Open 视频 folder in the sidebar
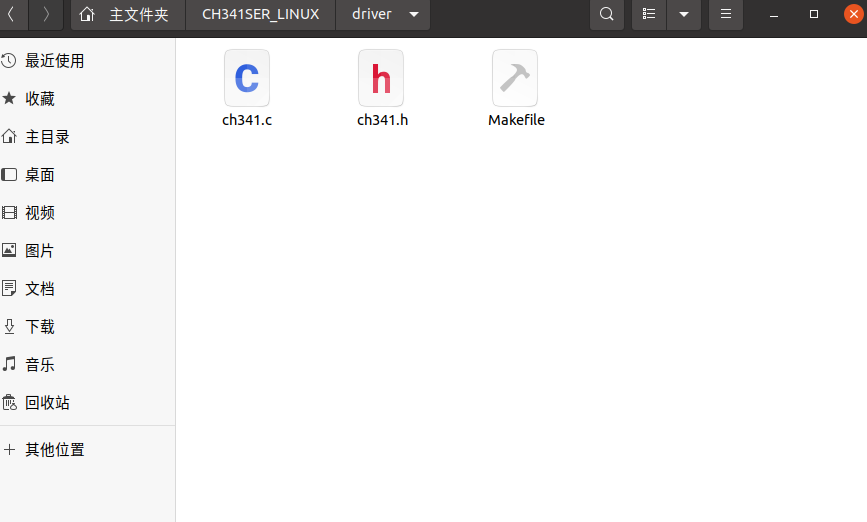This screenshot has height=522, width=867. (87, 213)
